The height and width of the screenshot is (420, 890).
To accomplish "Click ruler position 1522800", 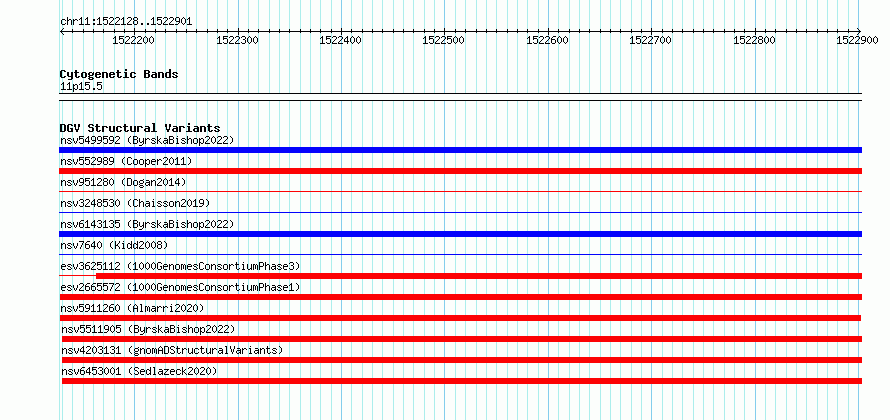I will (754, 40).
